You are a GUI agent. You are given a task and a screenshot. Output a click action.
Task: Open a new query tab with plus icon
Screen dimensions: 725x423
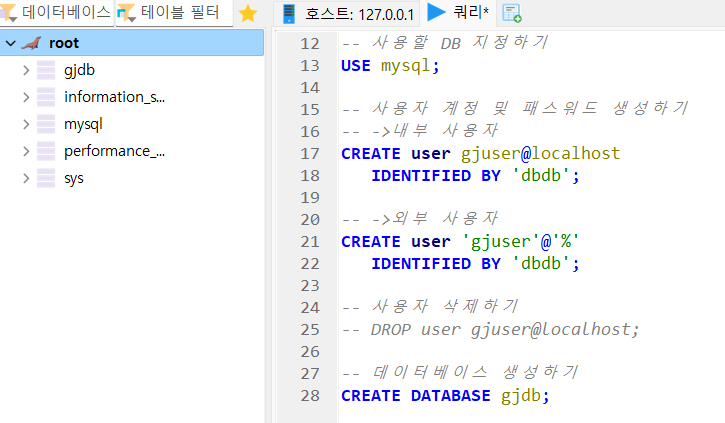tap(512, 13)
